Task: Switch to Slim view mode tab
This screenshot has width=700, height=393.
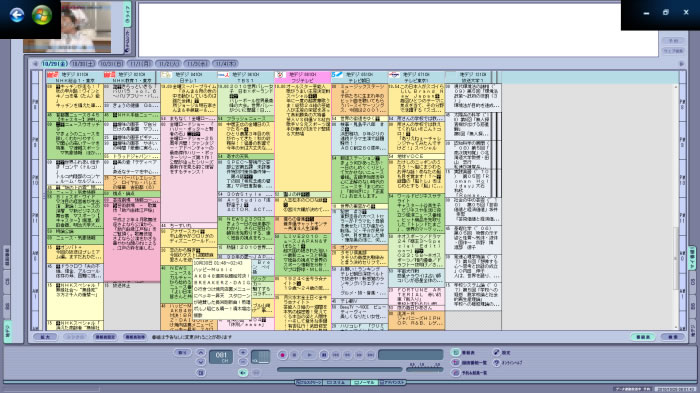Action: (x=336, y=382)
